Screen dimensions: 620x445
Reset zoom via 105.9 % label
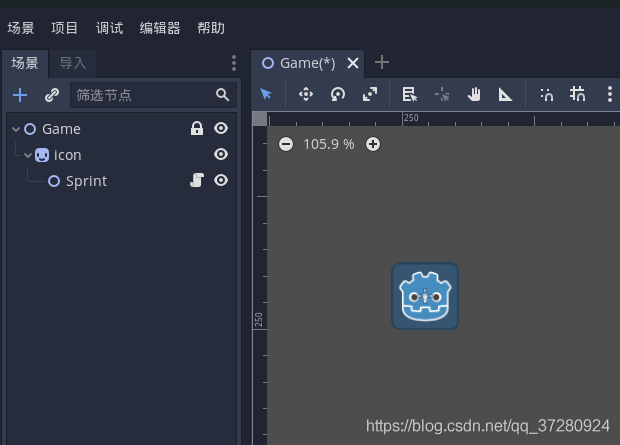pos(329,144)
